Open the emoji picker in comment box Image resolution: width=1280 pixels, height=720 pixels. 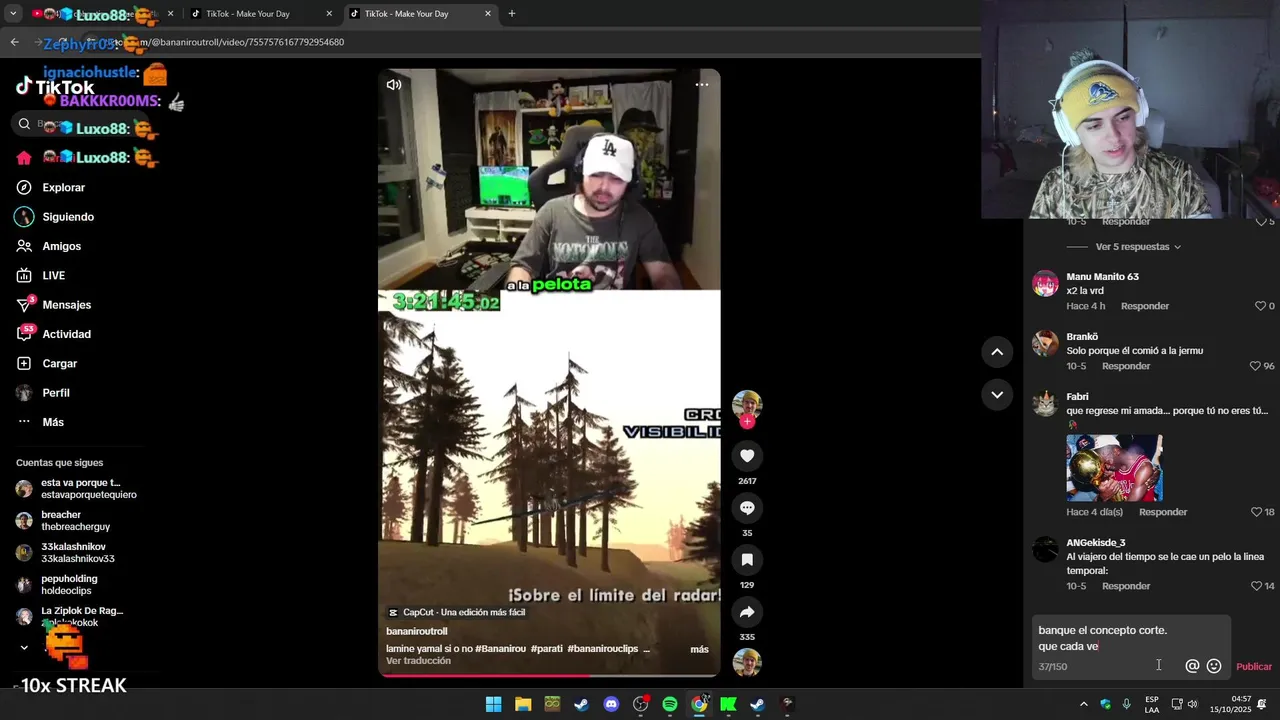[1214, 666]
